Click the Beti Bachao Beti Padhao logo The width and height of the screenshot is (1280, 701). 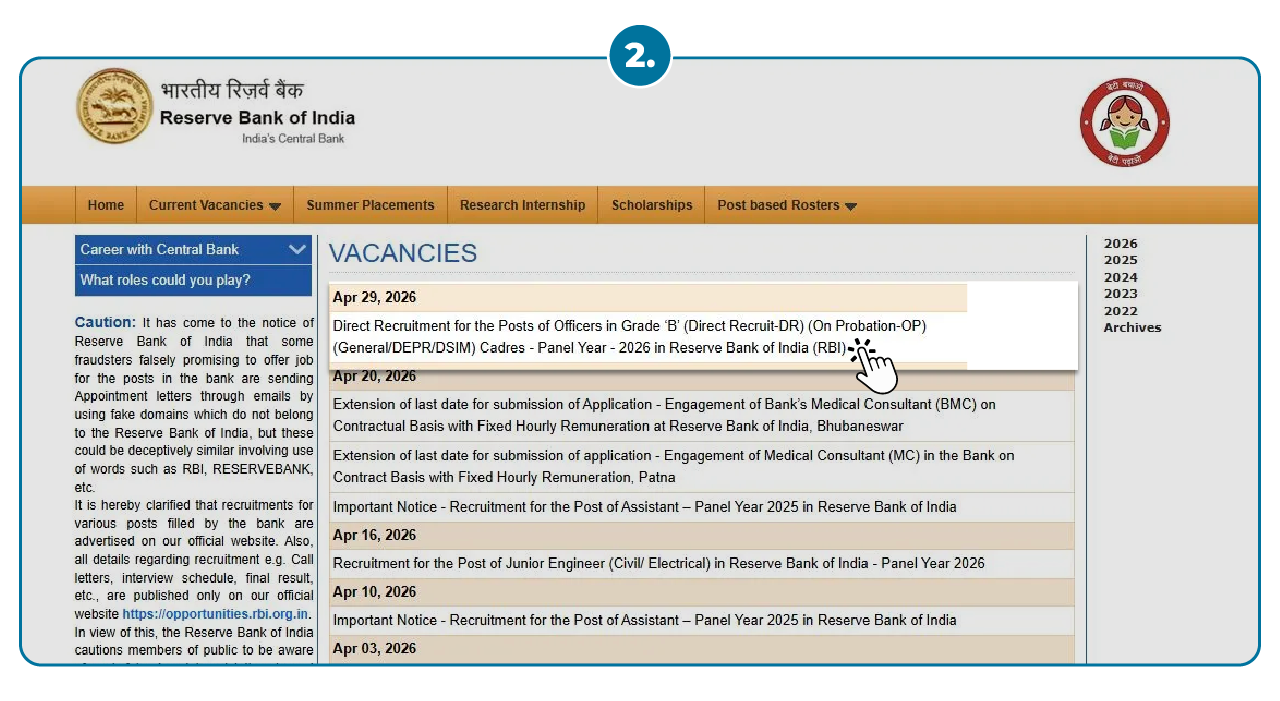(1125, 123)
